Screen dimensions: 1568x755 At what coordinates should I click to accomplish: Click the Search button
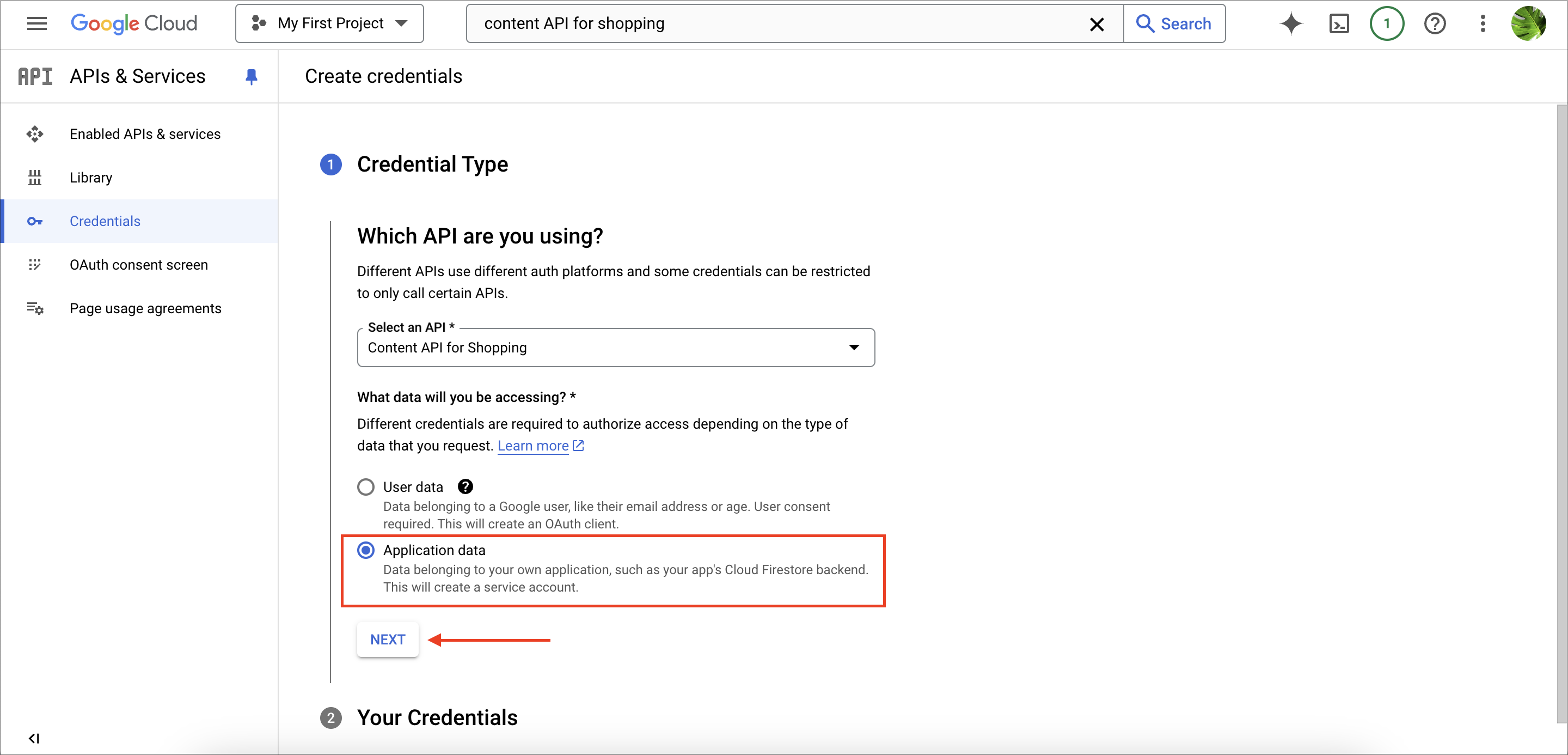pyautogui.click(x=1174, y=24)
